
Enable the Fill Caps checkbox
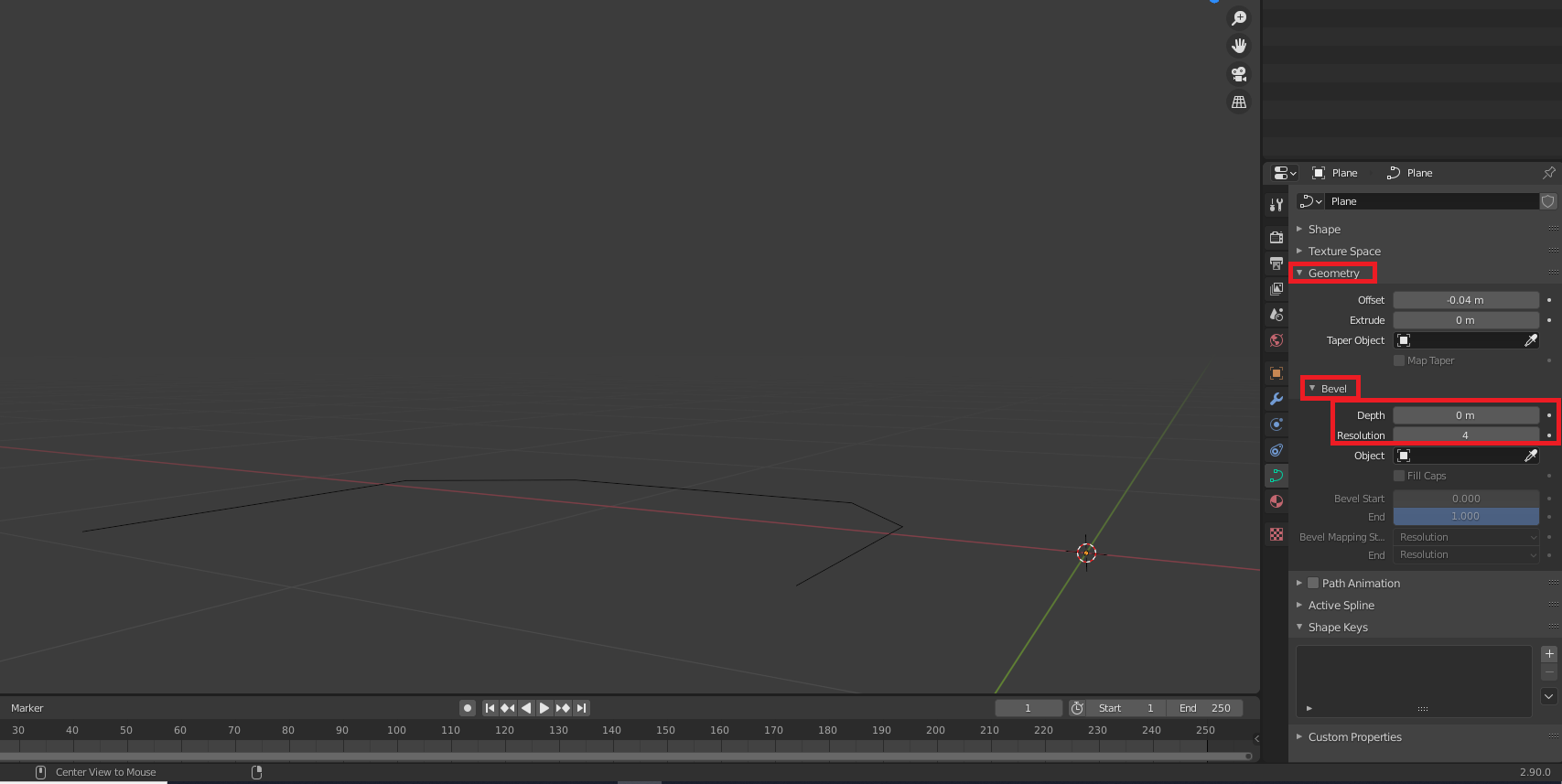point(1399,476)
